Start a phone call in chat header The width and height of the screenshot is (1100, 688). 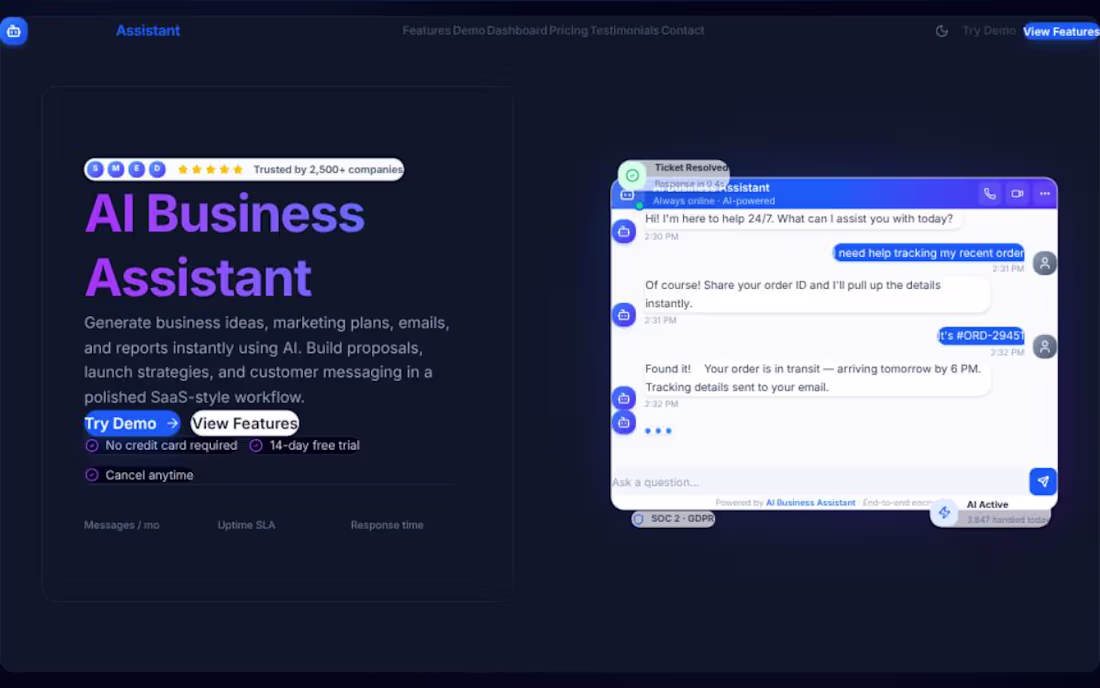(x=990, y=194)
